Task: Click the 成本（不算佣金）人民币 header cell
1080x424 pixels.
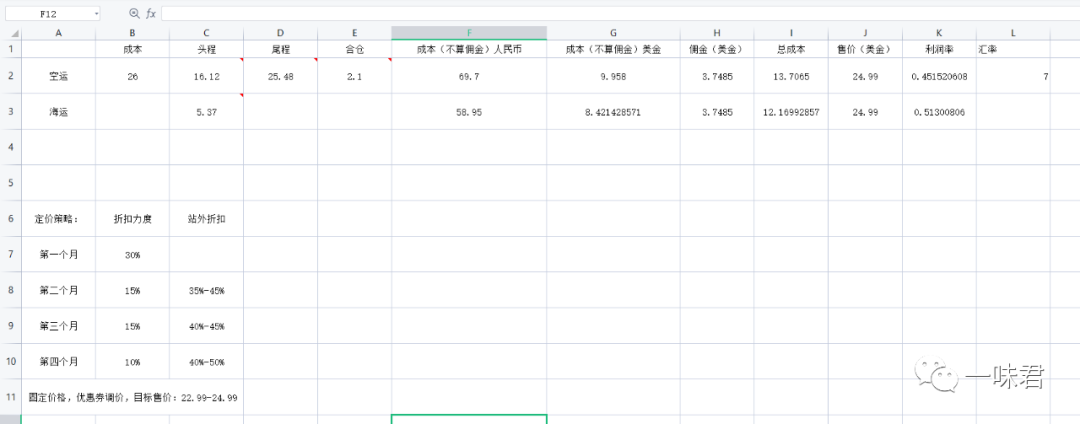Action: 469,49
